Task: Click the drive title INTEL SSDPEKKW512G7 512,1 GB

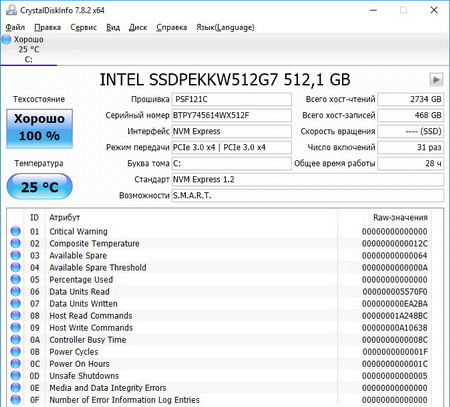Action: [x=225, y=80]
